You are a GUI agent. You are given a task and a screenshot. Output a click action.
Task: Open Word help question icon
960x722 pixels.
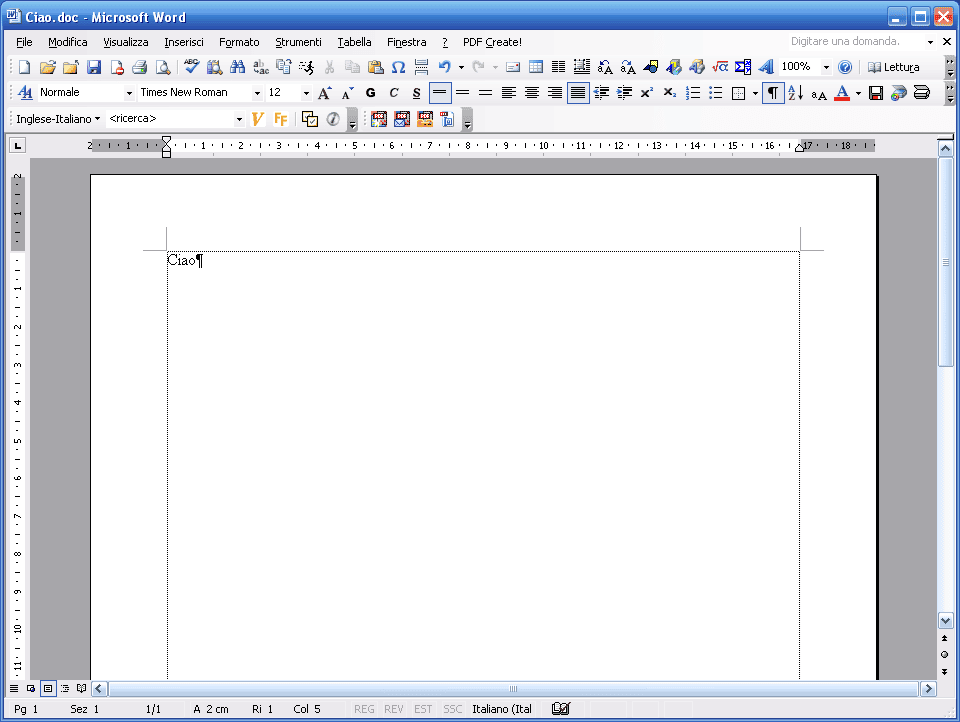[845, 67]
